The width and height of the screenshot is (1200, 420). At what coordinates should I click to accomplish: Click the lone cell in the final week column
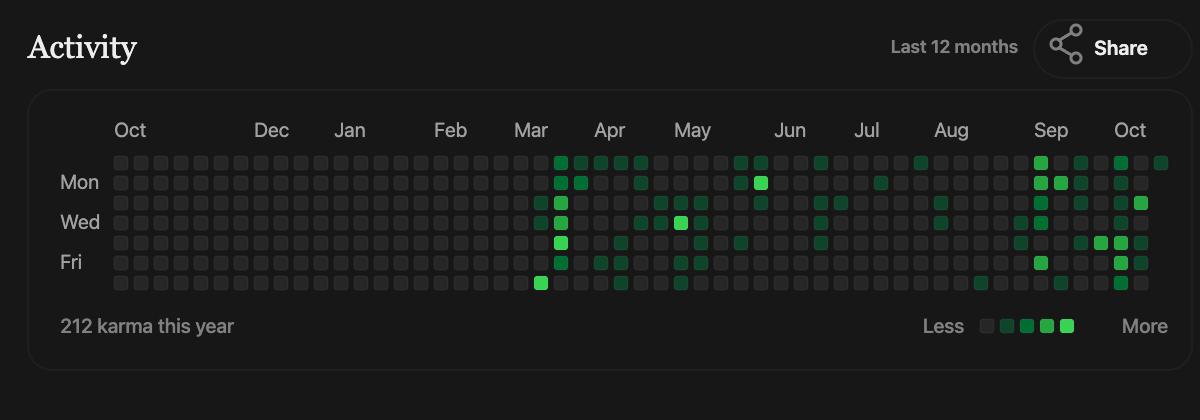coord(1161,163)
